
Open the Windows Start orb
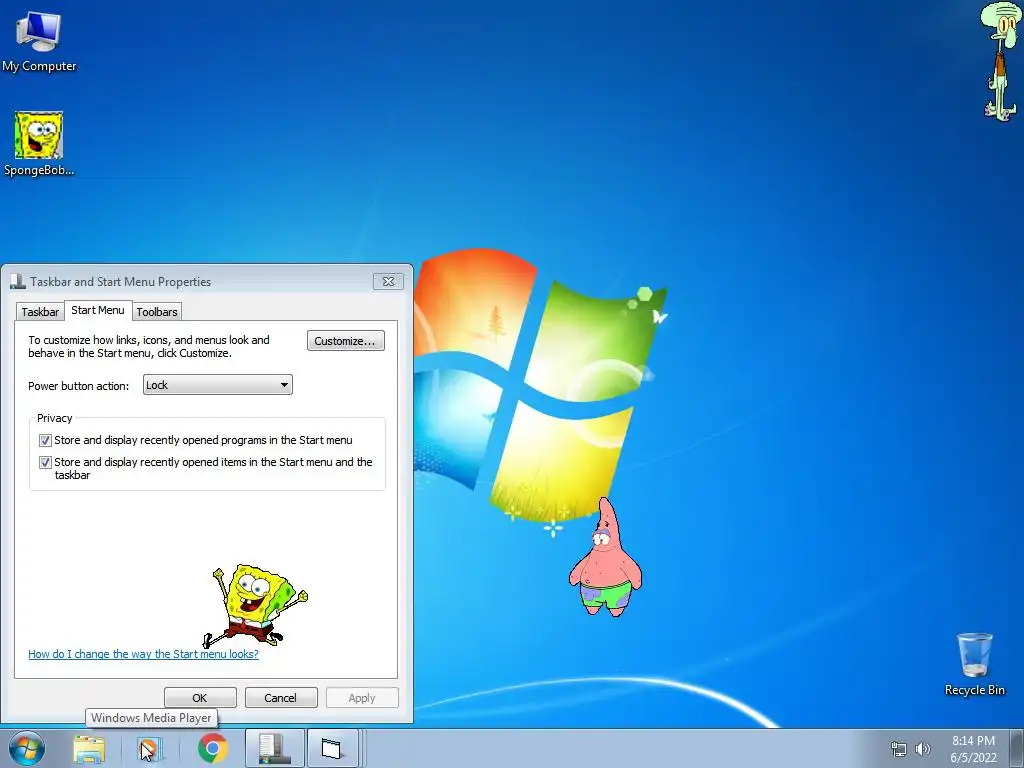point(27,748)
